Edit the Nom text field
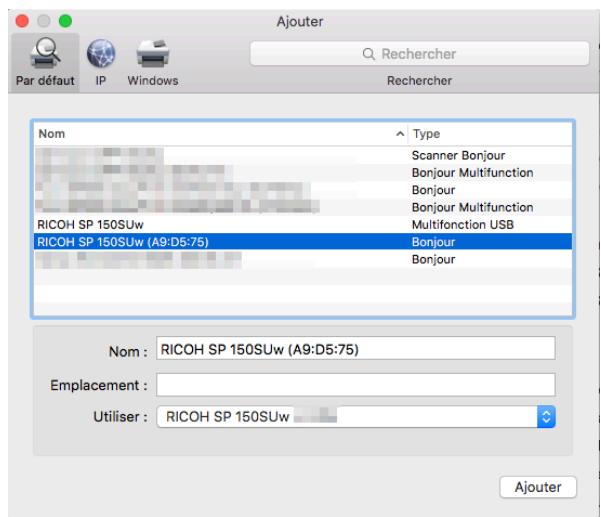 (x=356, y=348)
